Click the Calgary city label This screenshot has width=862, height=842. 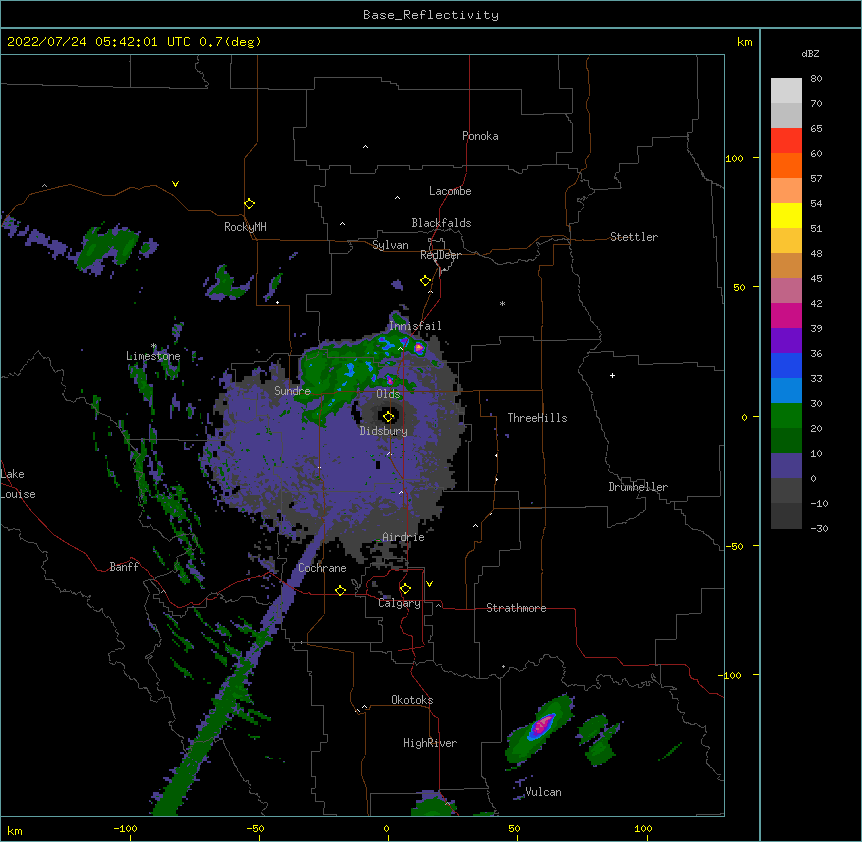coord(399,603)
